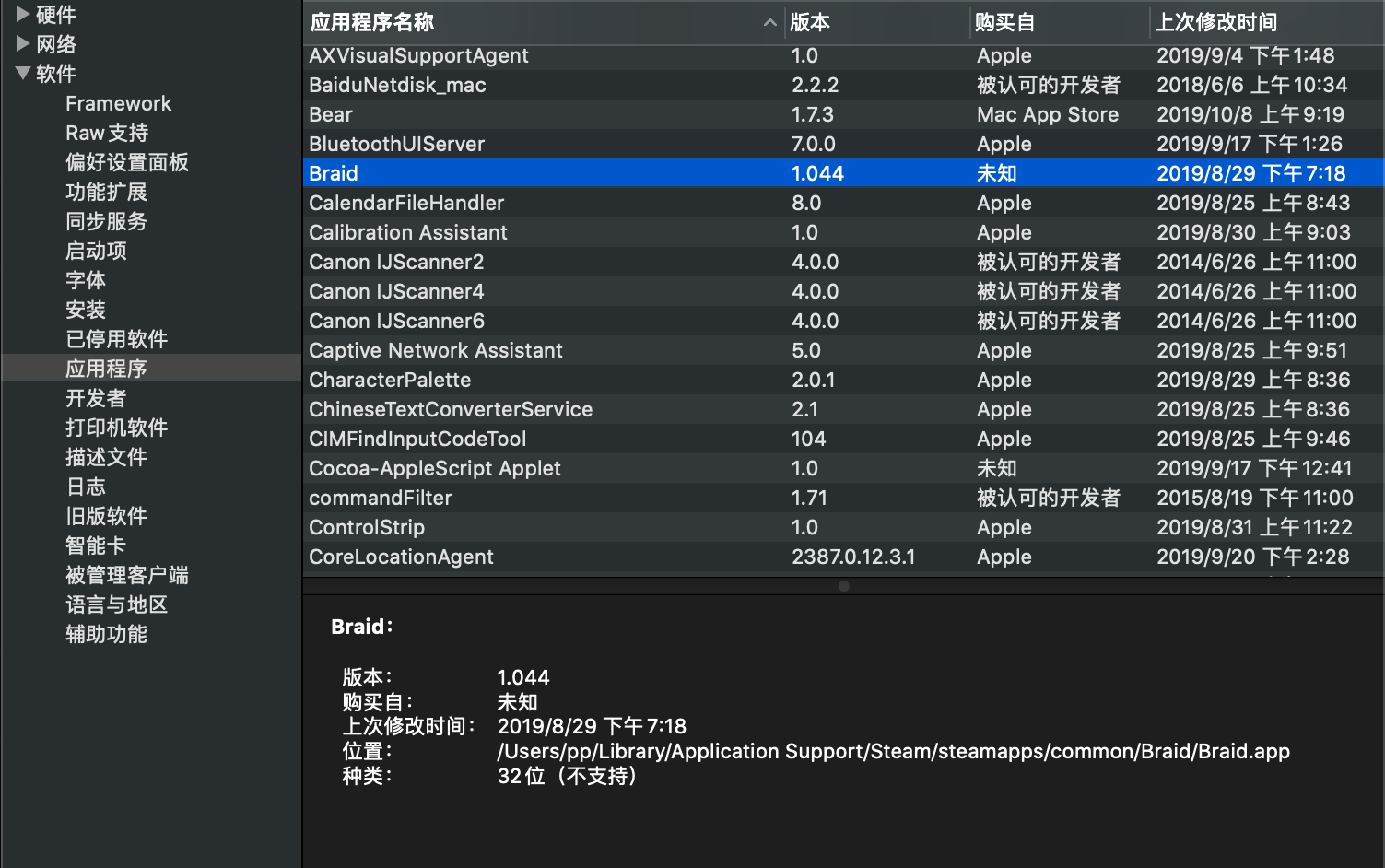Select the CoreLocationAgent row

tap(843, 557)
